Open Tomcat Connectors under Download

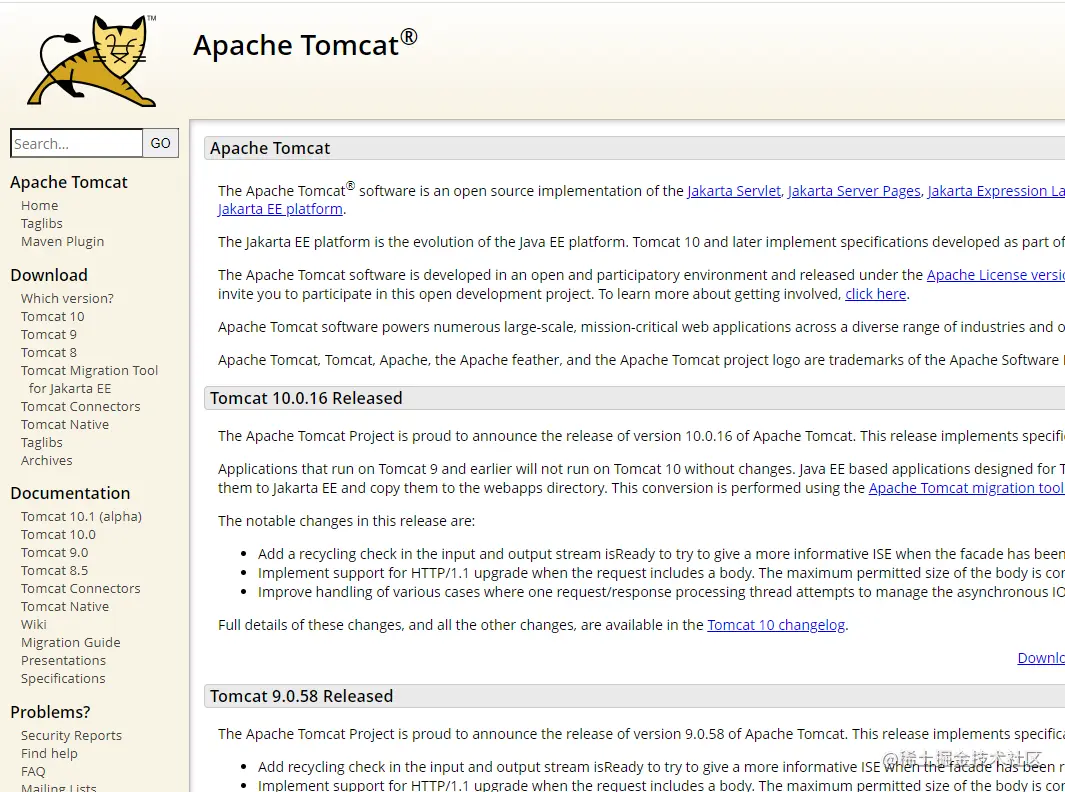pos(80,406)
